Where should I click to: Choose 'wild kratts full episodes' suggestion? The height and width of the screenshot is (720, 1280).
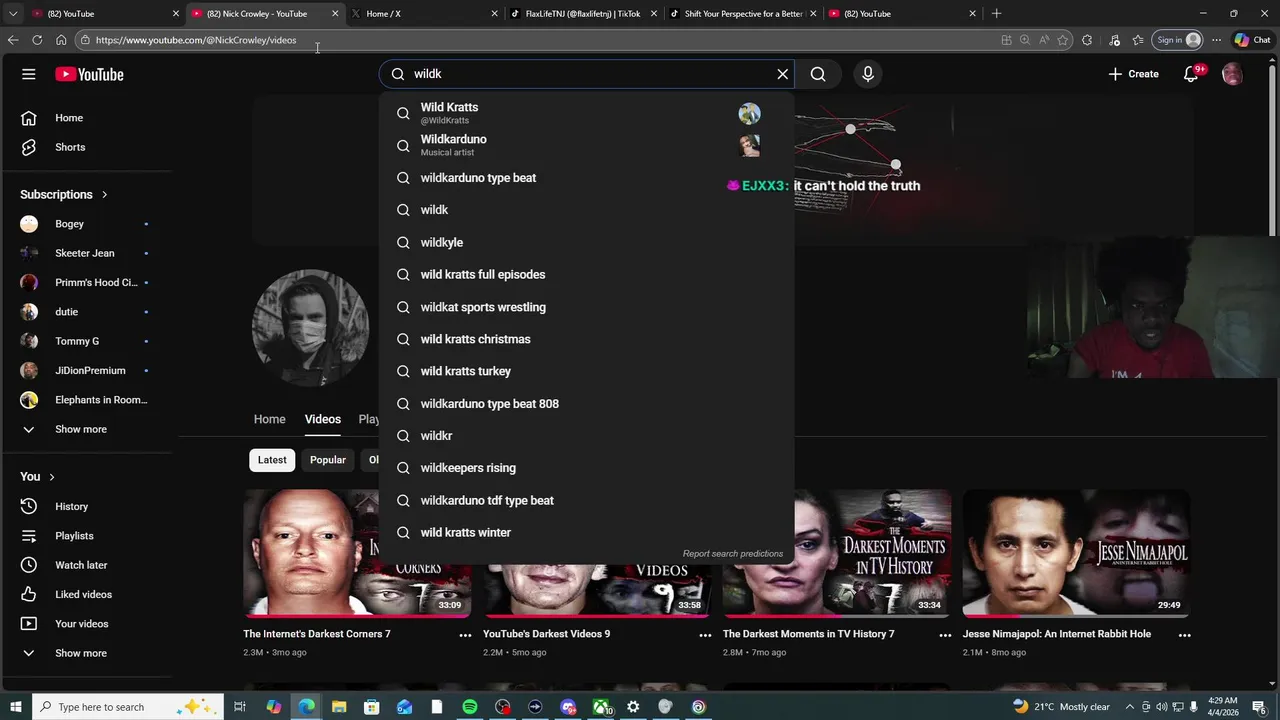(587, 275)
